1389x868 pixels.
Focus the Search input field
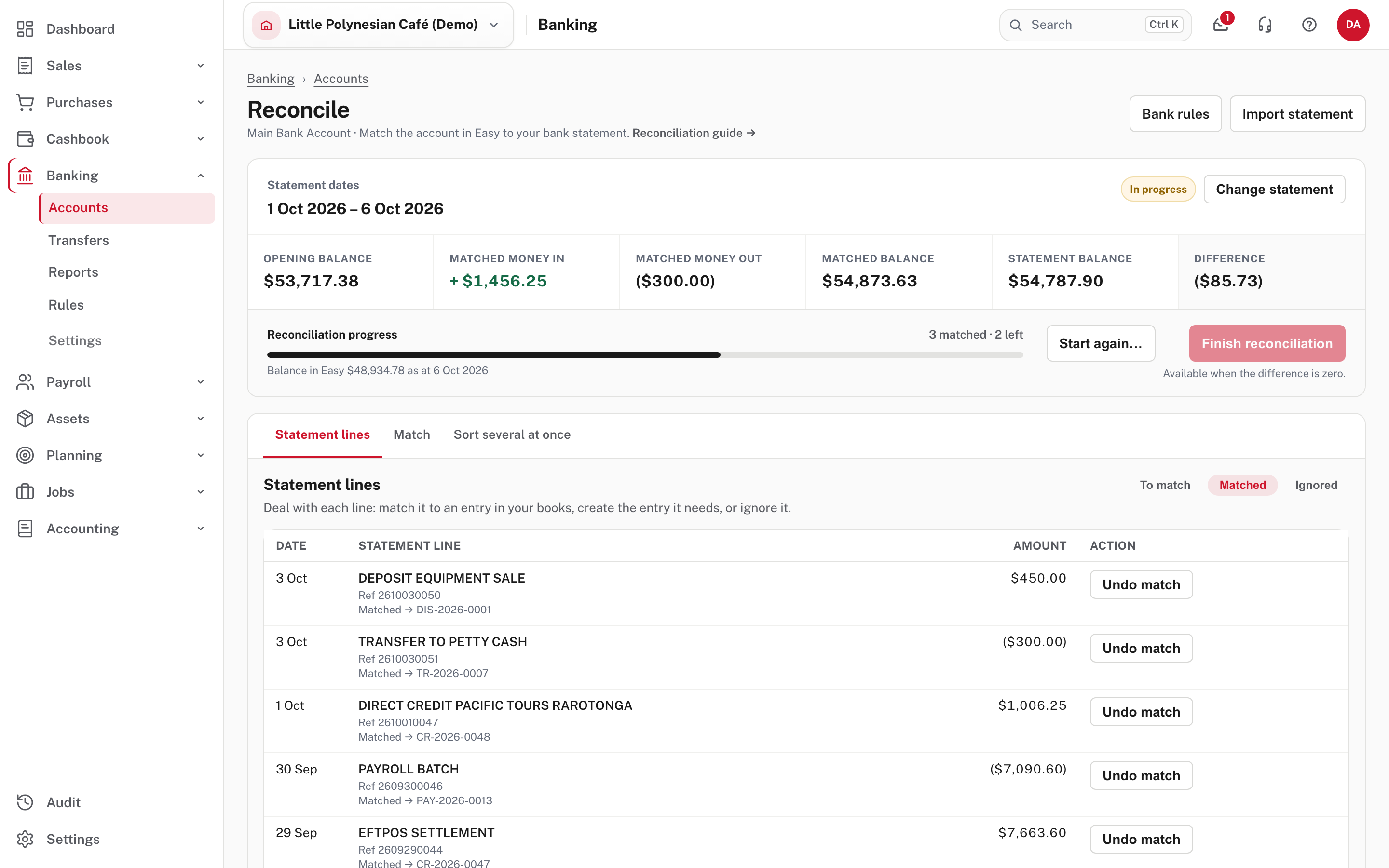[x=1095, y=25]
